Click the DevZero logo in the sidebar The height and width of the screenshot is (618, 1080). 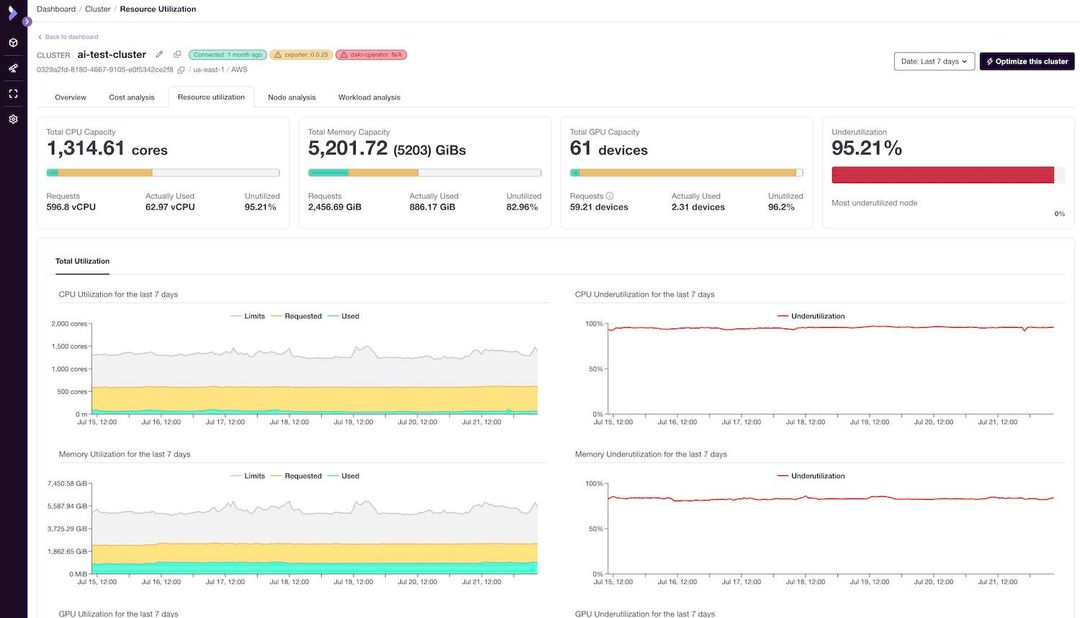[13, 13]
